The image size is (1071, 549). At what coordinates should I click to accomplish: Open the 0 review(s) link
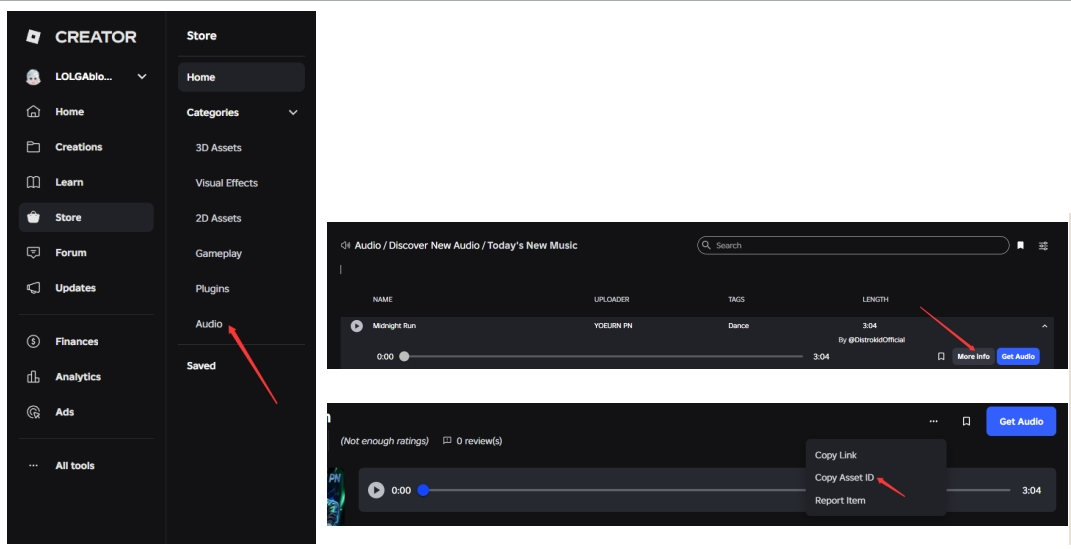click(473, 441)
